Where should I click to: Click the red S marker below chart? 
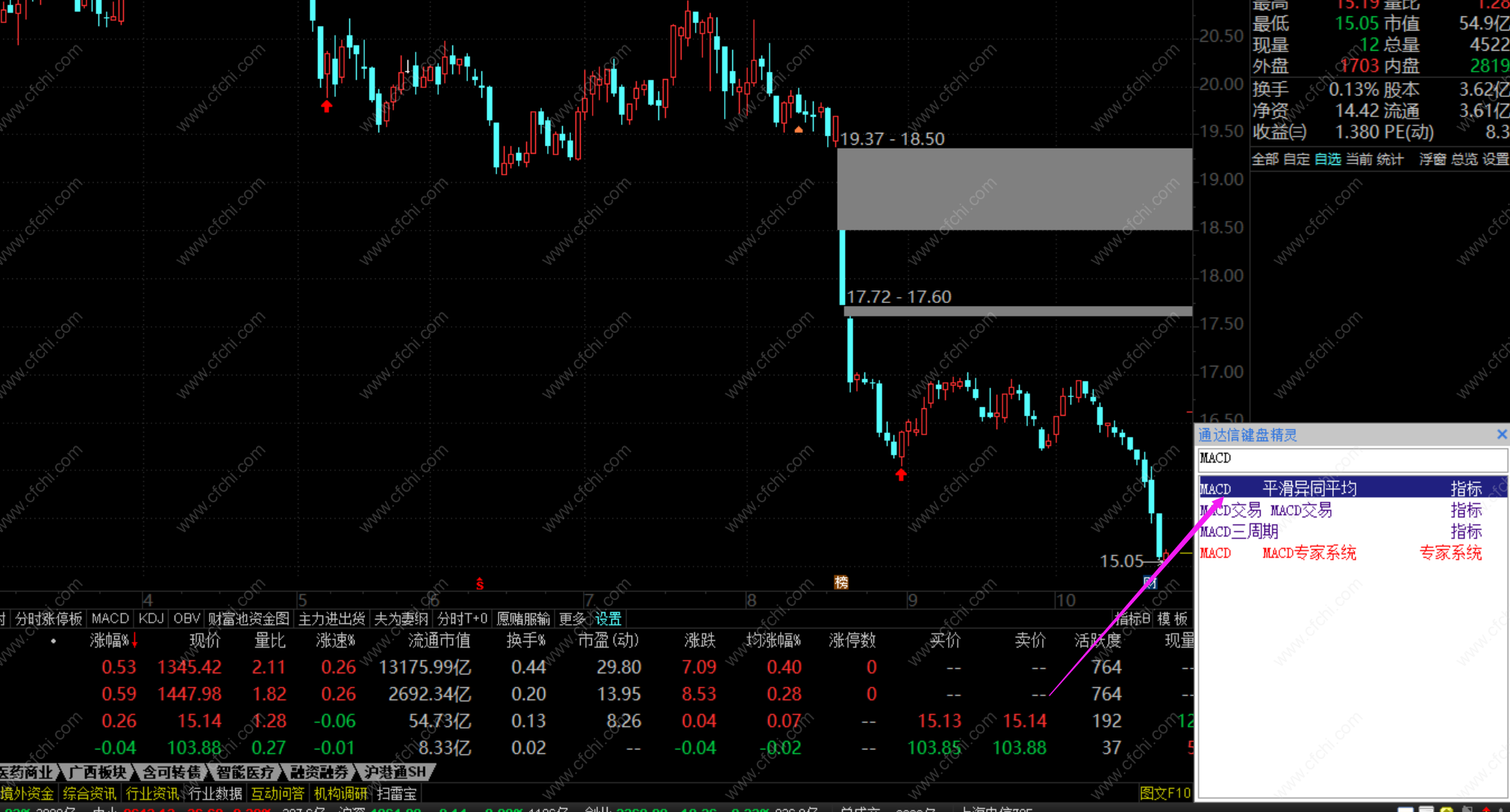[480, 584]
